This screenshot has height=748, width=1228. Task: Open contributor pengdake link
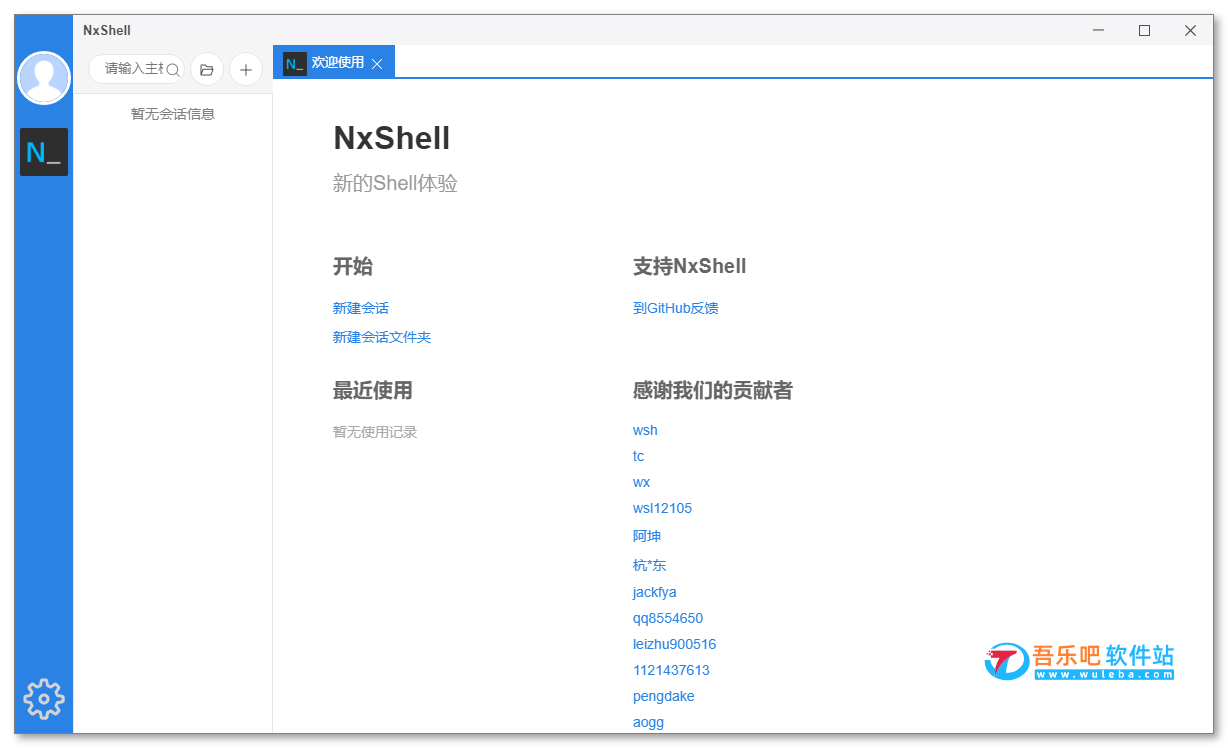pos(664,696)
